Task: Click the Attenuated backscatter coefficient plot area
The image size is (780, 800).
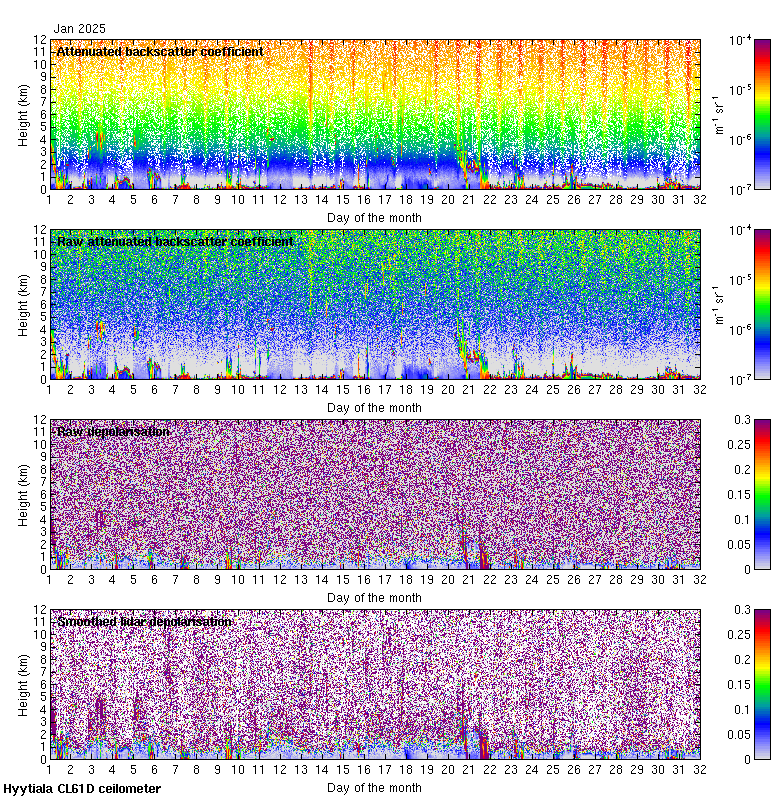Action: coord(375,114)
